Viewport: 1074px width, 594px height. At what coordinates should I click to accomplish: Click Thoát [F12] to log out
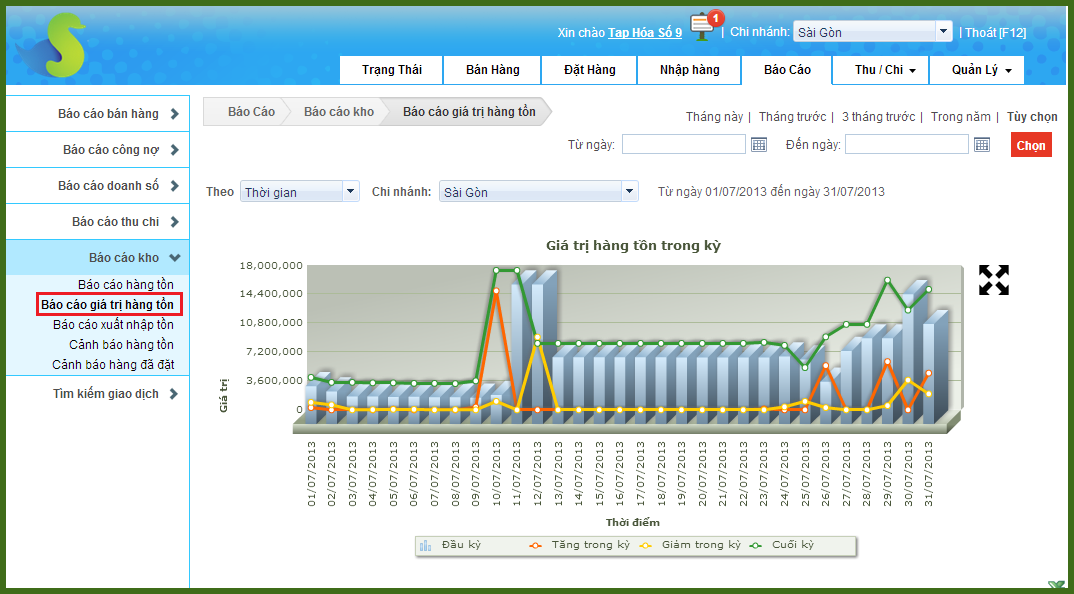(x=995, y=32)
